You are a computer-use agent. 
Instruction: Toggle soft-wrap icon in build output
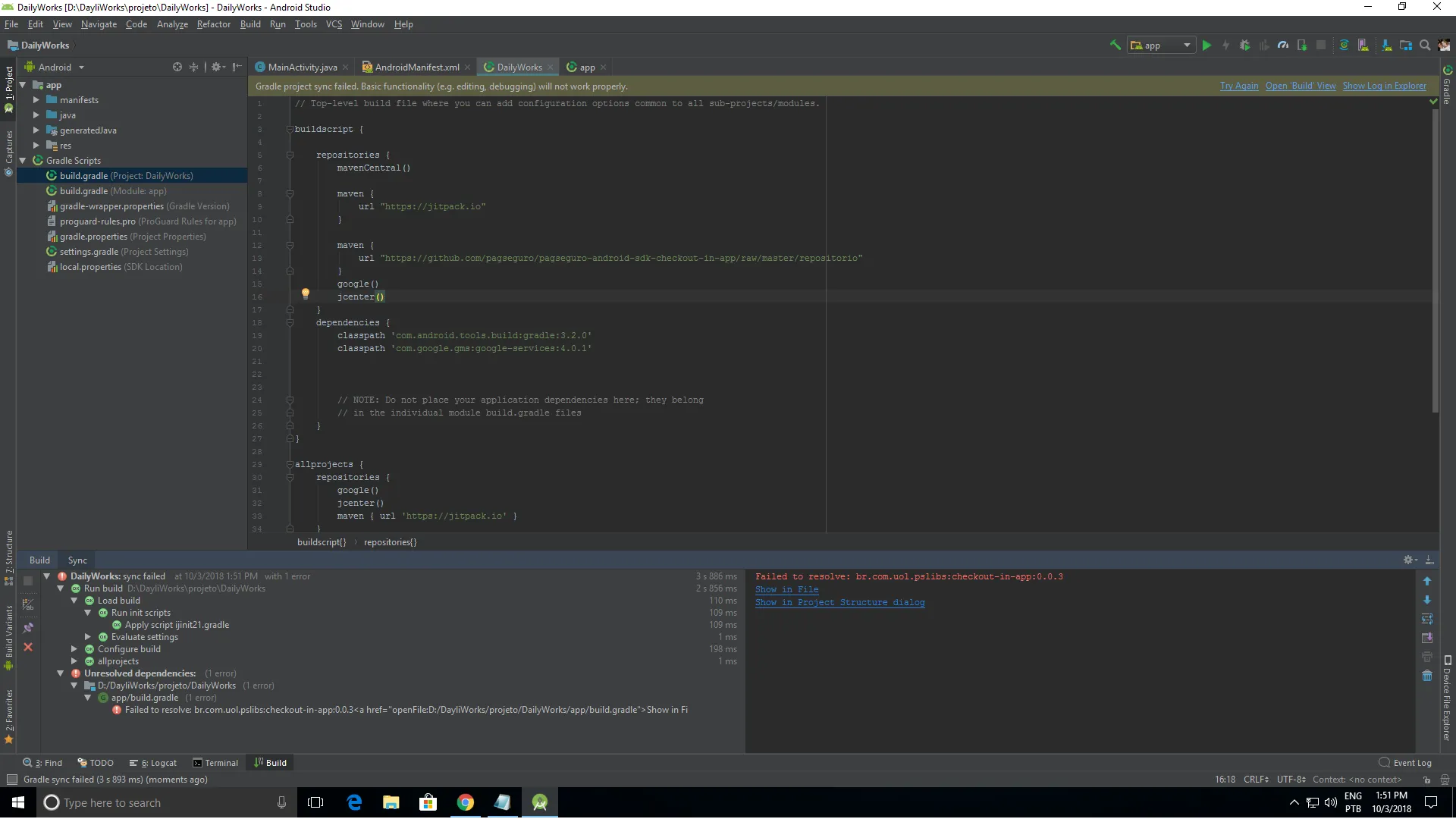[x=1426, y=619]
